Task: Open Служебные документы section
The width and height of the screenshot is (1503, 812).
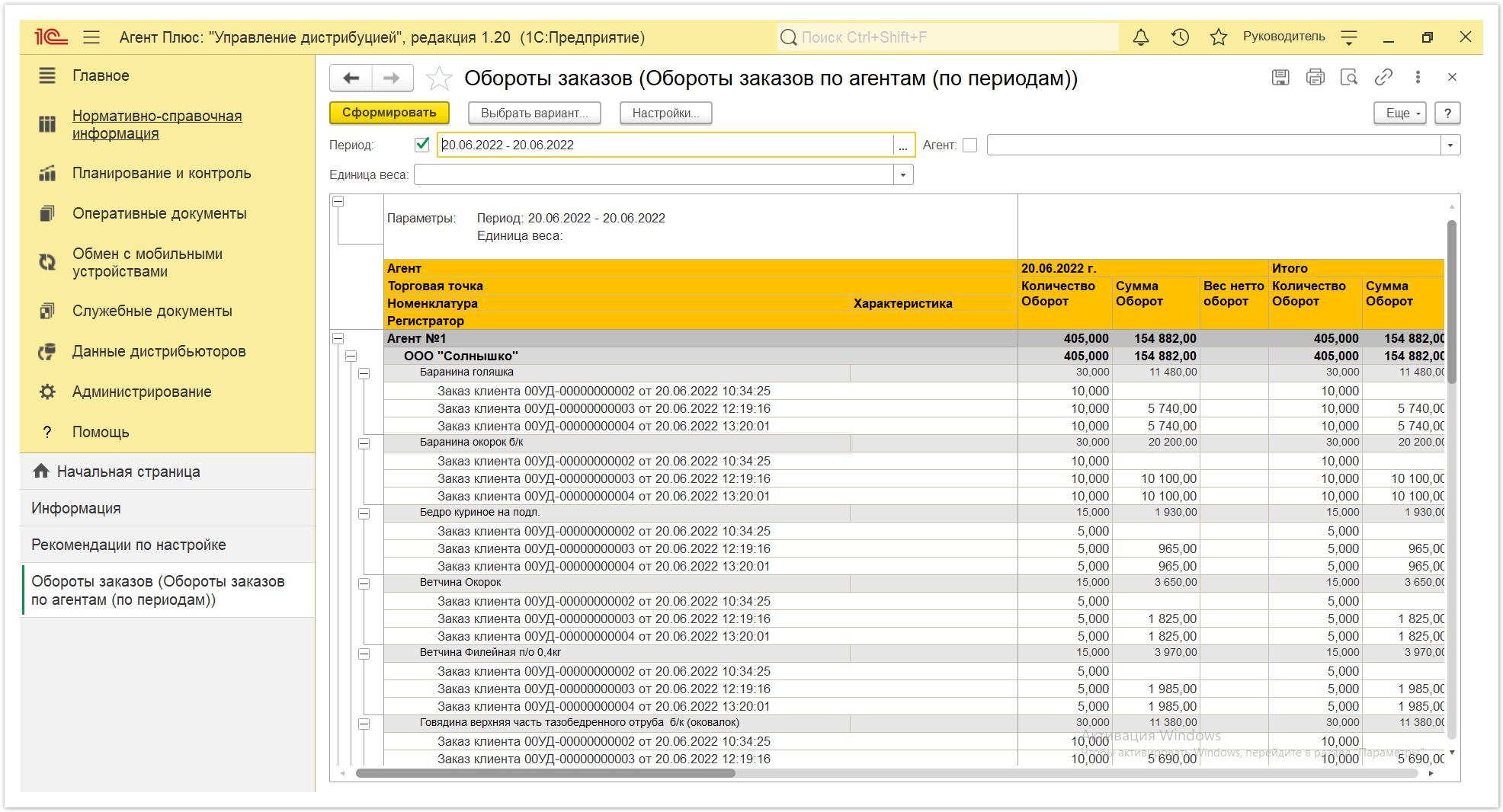Action: tap(152, 311)
